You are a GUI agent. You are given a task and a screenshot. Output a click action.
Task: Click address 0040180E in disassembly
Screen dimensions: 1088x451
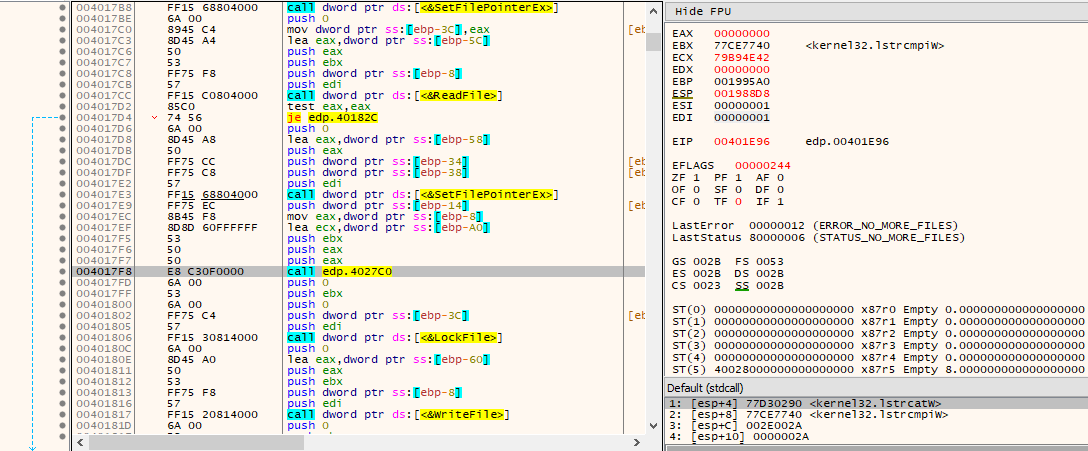(x=104, y=359)
